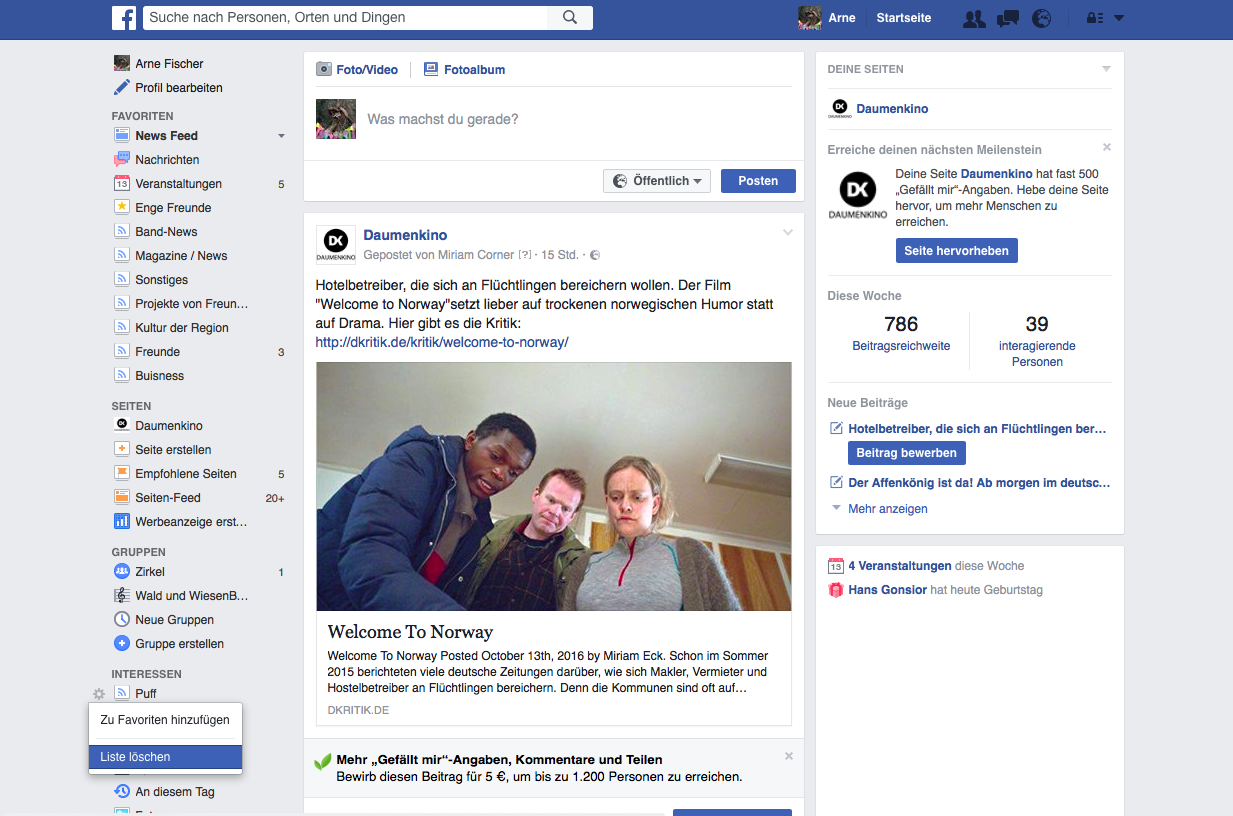Screen dimensions: 1233x816
Task: Click the gear icon beside Puff
Action: click(x=98, y=694)
